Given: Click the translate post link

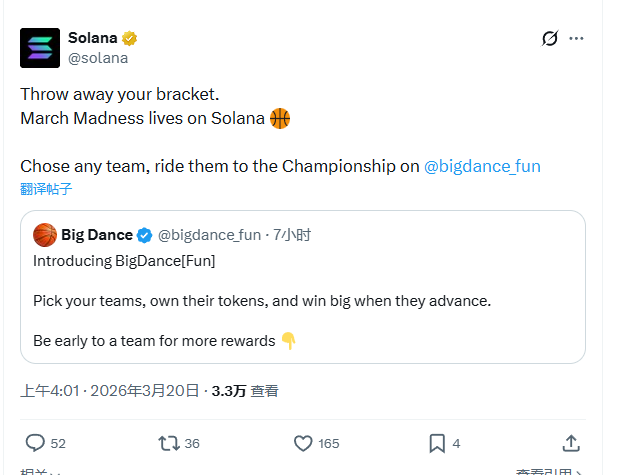Looking at the screenshot, I should [x=46, y=189].
